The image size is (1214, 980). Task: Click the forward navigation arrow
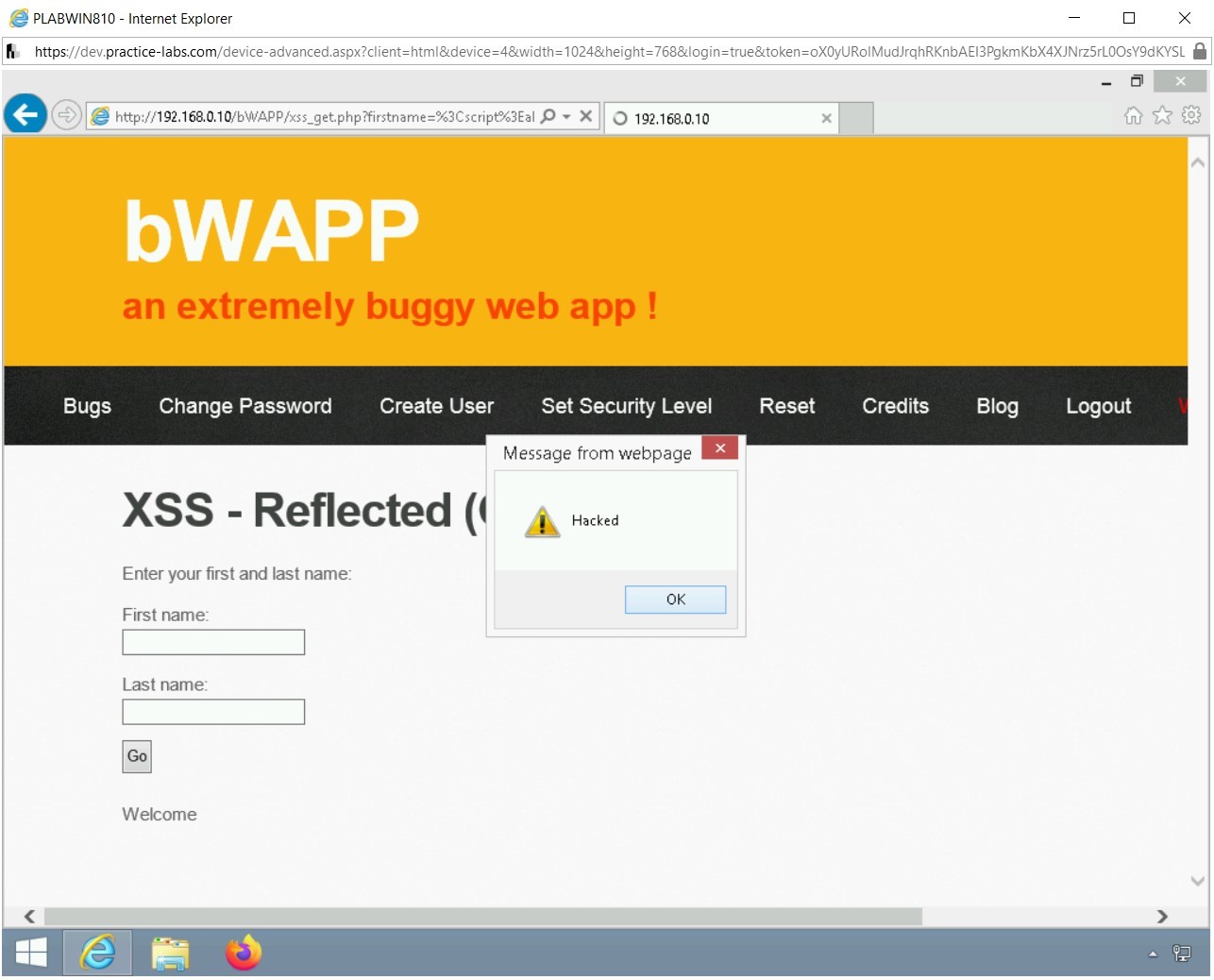pos(66,114)
